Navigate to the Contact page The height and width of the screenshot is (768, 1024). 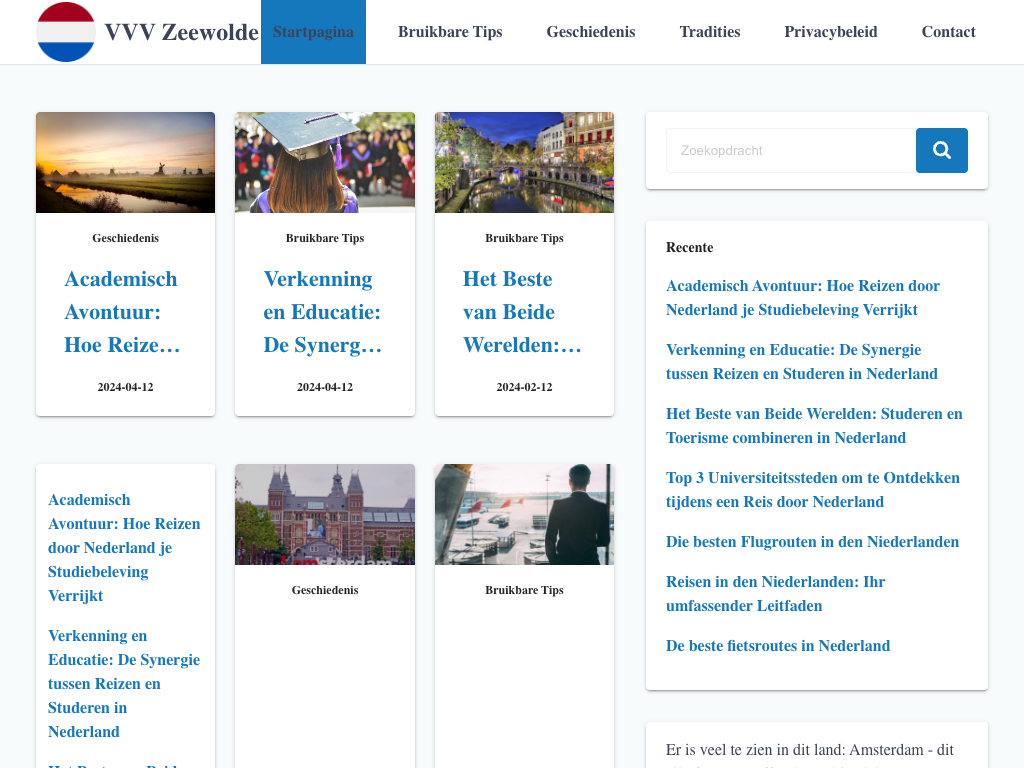(948, 32)
